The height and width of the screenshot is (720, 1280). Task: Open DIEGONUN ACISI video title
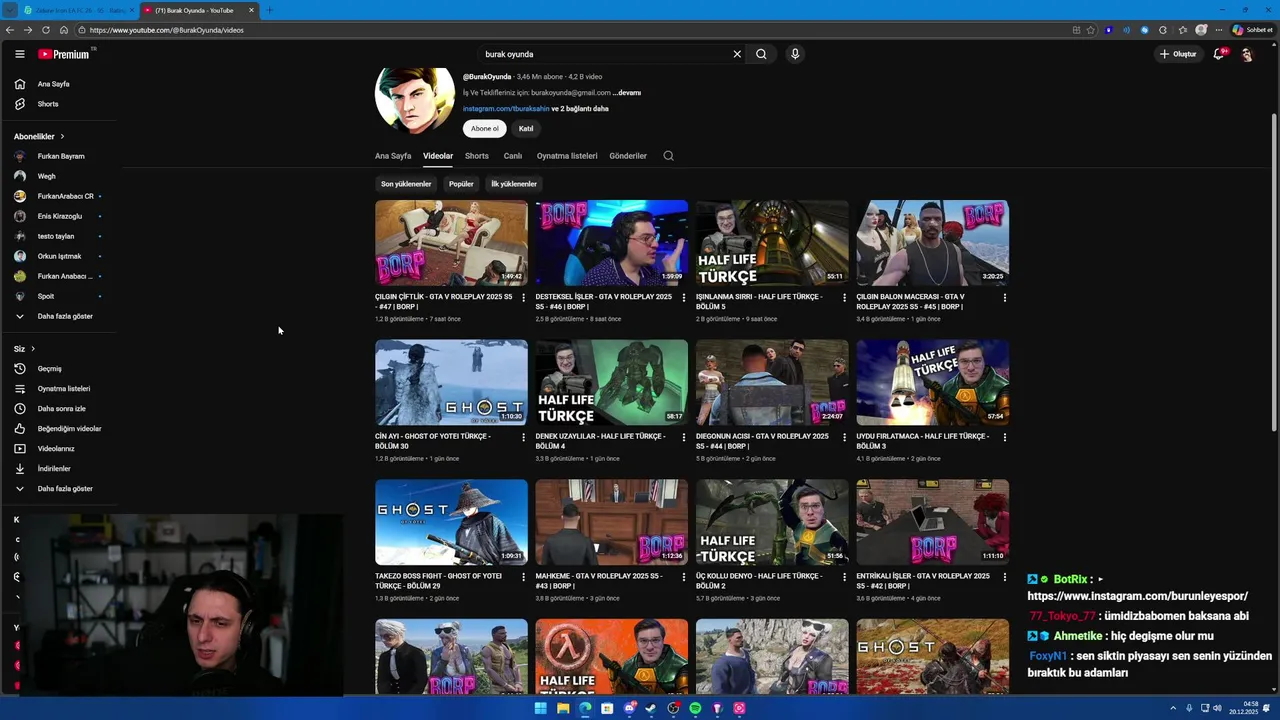tap(762, 441)
